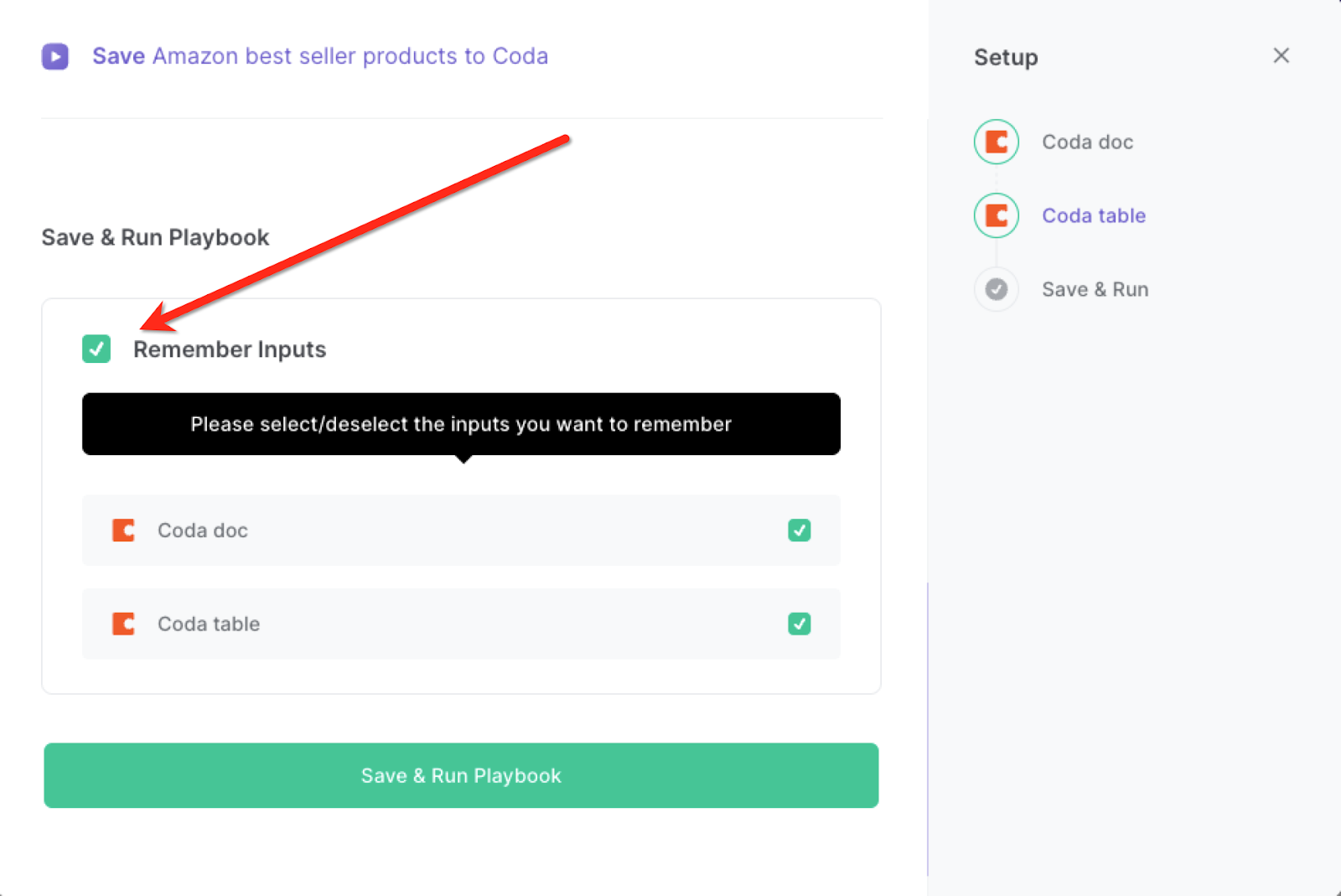Select the Coda doc step icon in Setup
Image resolution: width=1341 pixels, height=896 pixels.
997,142
